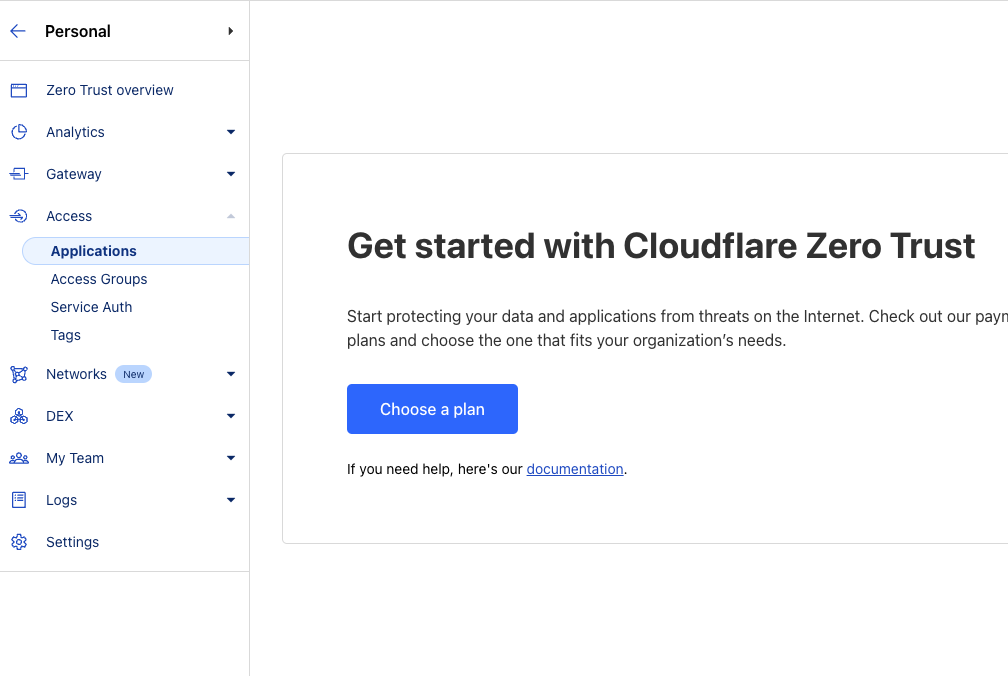The image size is (1008, 676).
Task: Expand the Gateway section
Action: pos(231,174)
